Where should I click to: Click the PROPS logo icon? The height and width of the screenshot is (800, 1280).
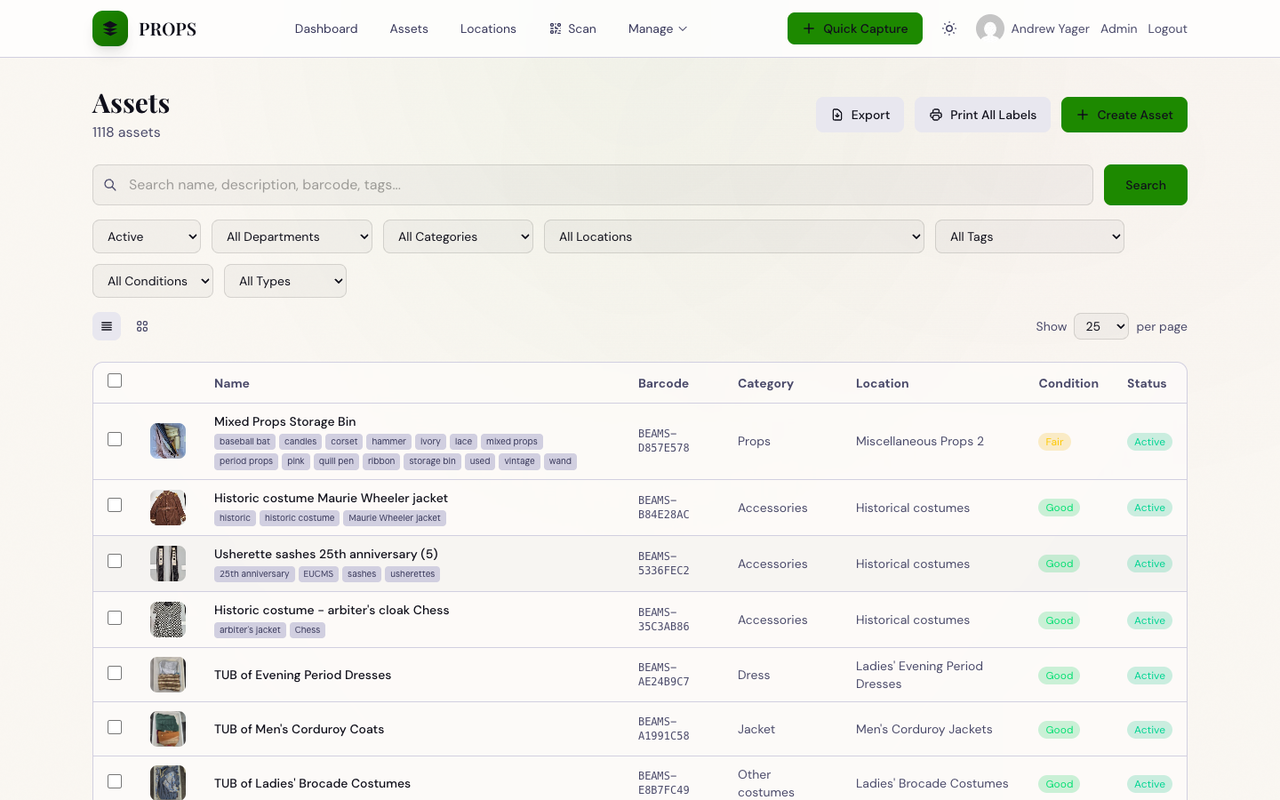pos(110,28)
